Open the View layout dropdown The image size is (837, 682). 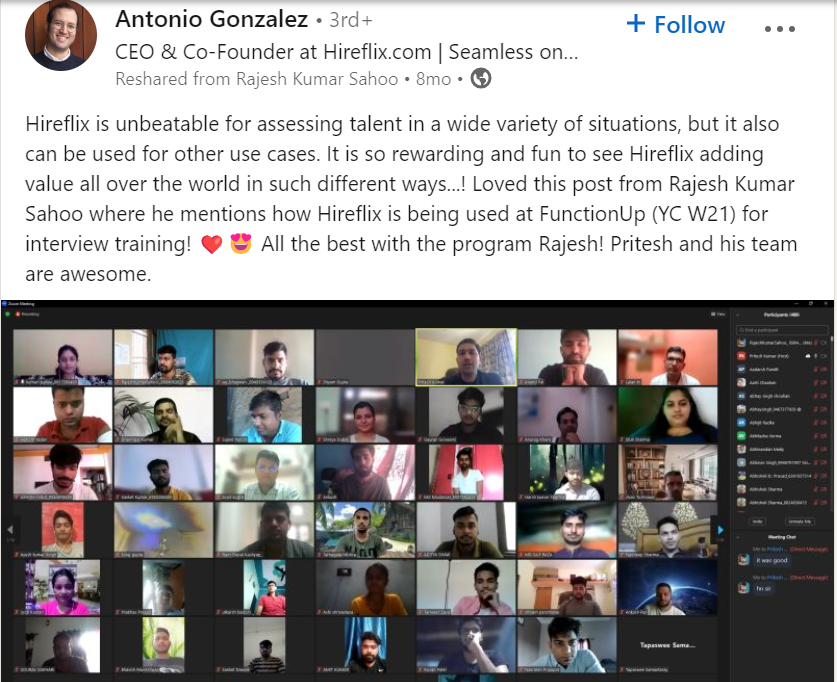(x=718, y=314)
